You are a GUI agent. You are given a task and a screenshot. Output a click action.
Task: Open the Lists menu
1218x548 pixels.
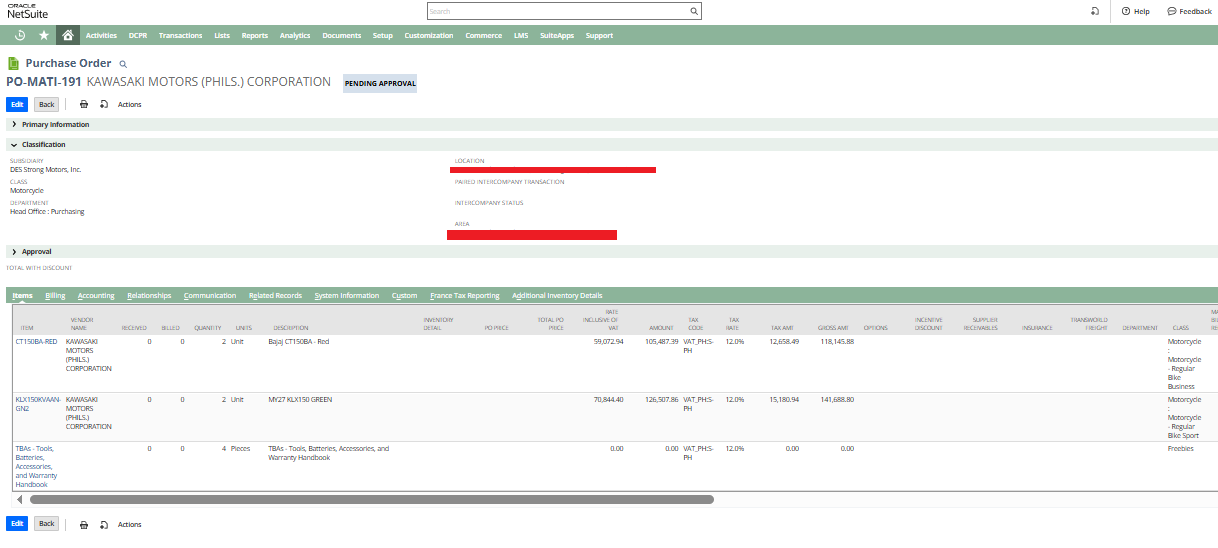222,35
